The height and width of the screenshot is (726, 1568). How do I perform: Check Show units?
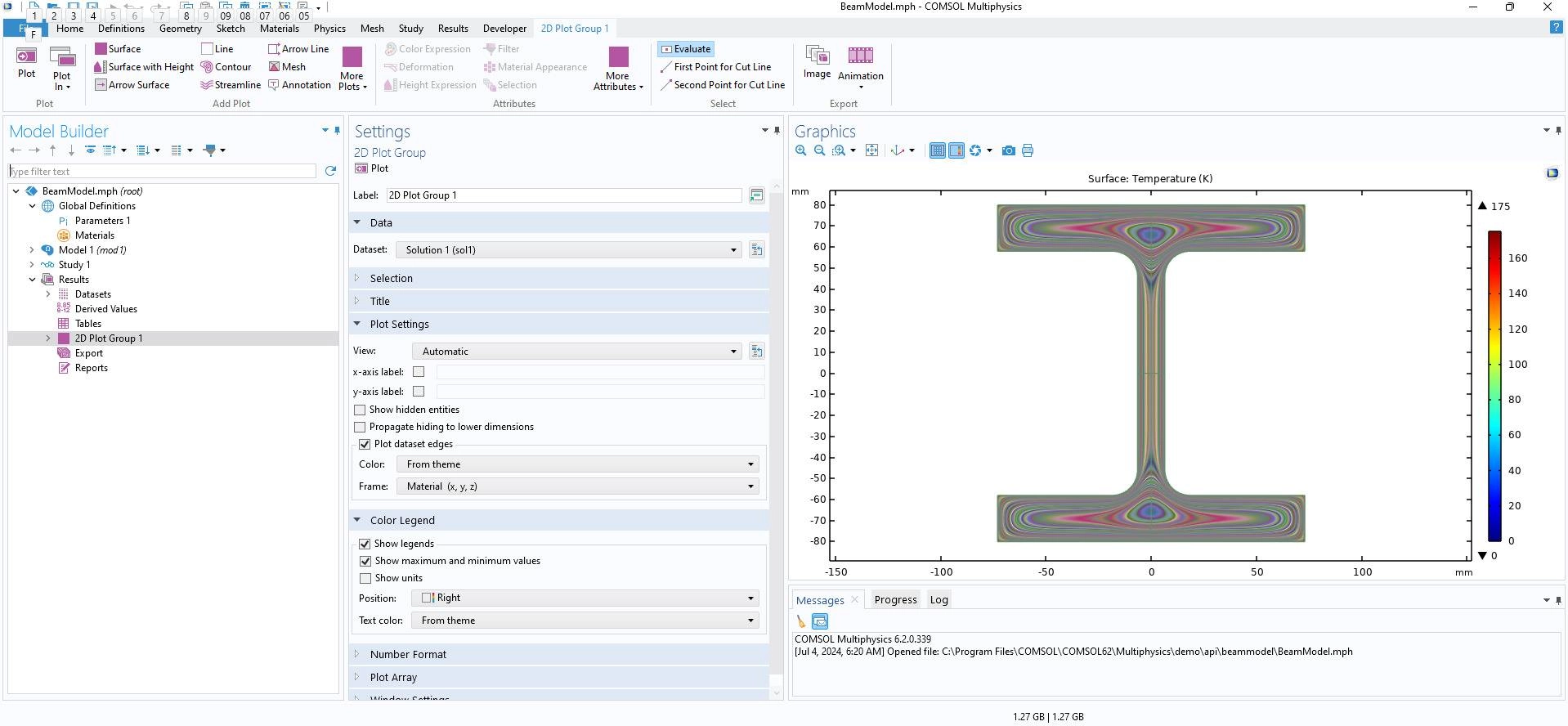coord(365,578)
